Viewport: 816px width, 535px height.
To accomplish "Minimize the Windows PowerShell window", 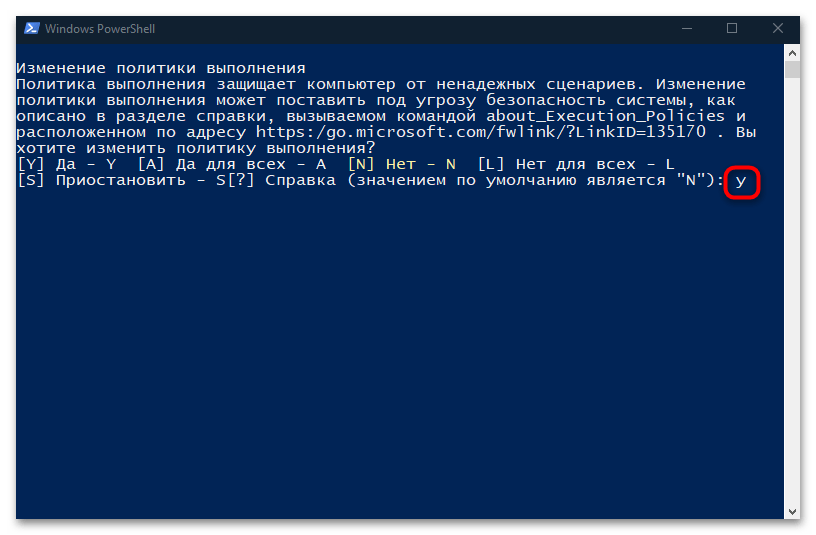I will coord(687,28).
